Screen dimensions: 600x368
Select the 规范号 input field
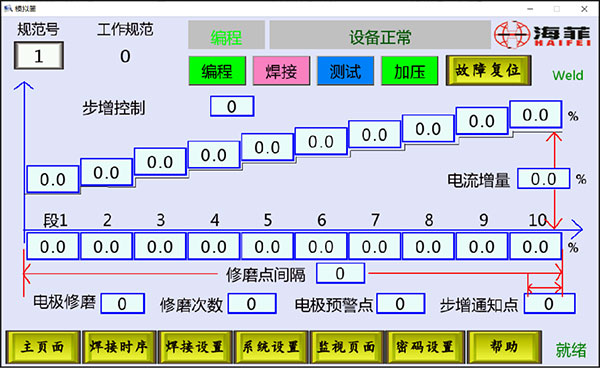click(39, 56)
